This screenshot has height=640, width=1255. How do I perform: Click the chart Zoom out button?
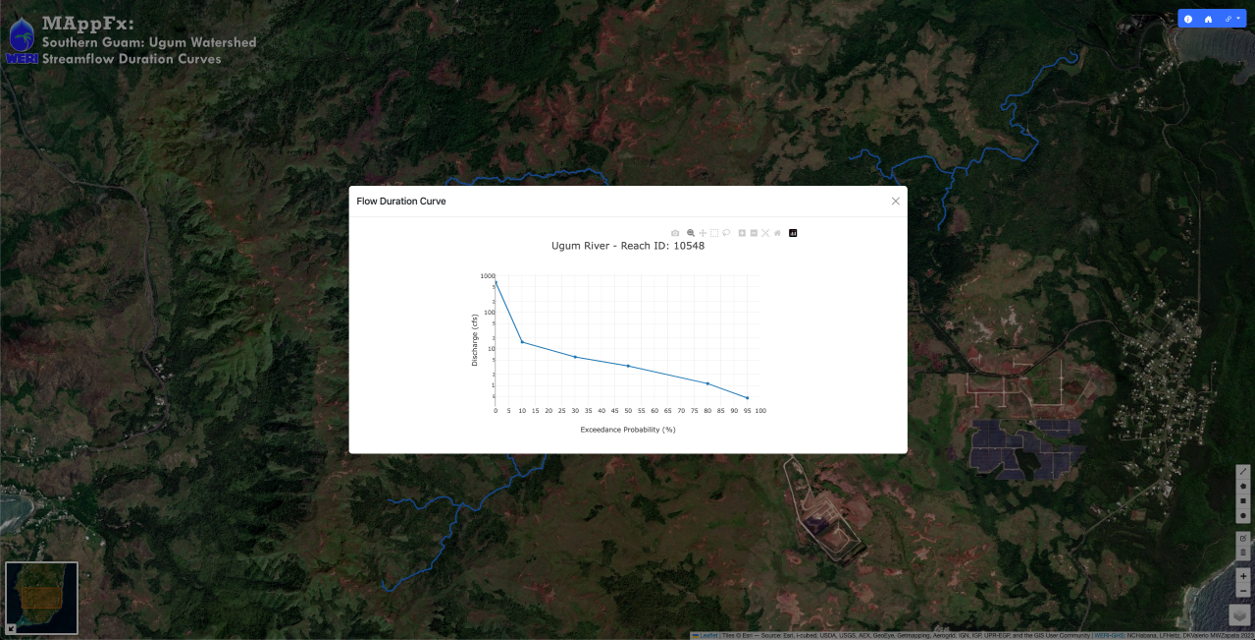point(754,233)
